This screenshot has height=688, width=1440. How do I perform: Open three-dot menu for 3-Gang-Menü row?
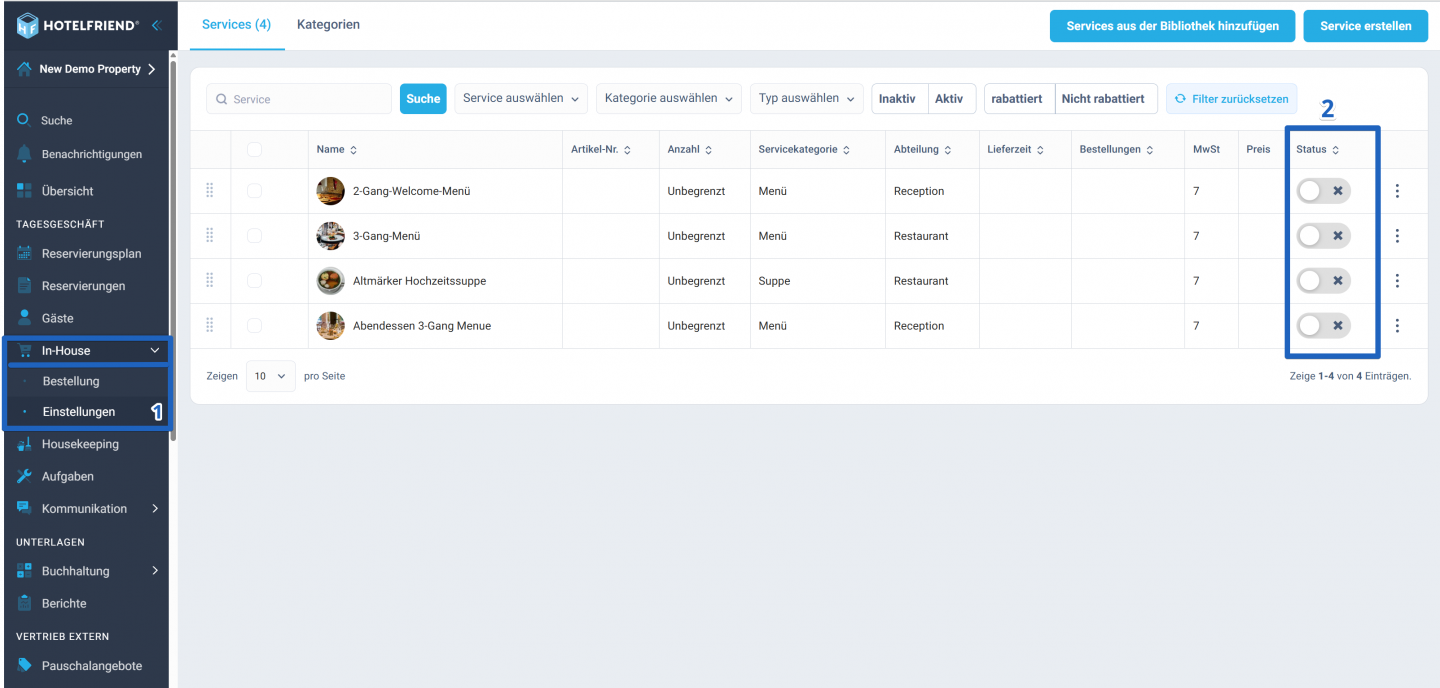tap(1397, 236)
